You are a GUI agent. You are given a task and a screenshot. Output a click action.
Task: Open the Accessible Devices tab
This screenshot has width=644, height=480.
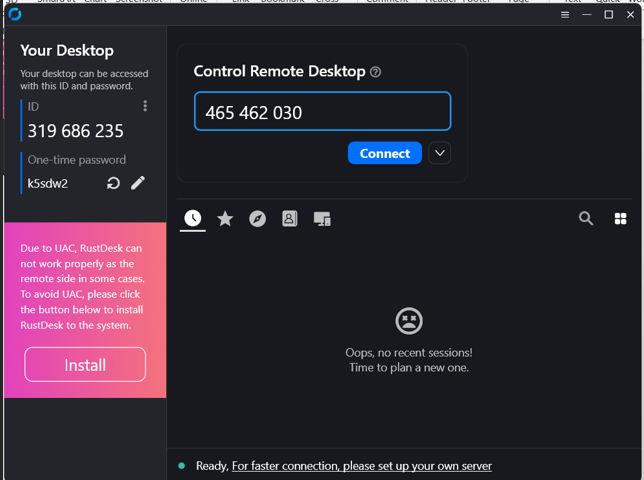tap(321, 218)
